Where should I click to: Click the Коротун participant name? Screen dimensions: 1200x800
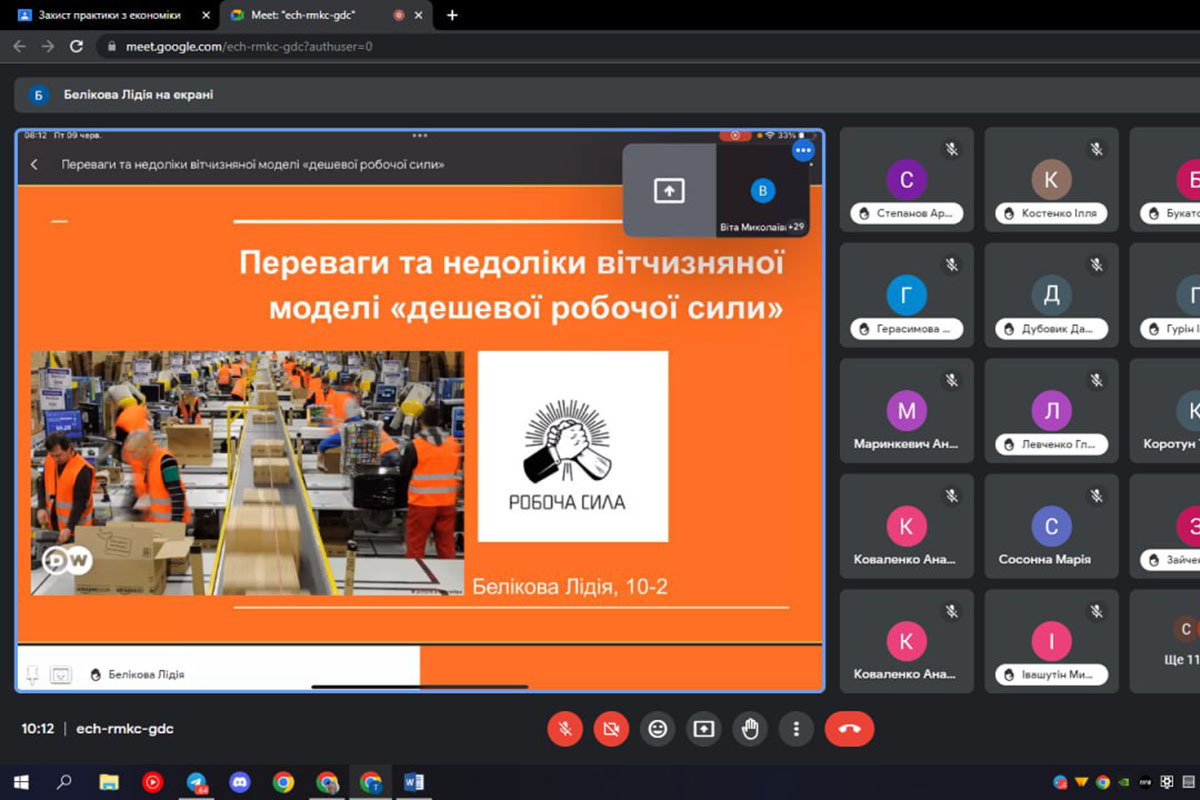(1171, 444)
